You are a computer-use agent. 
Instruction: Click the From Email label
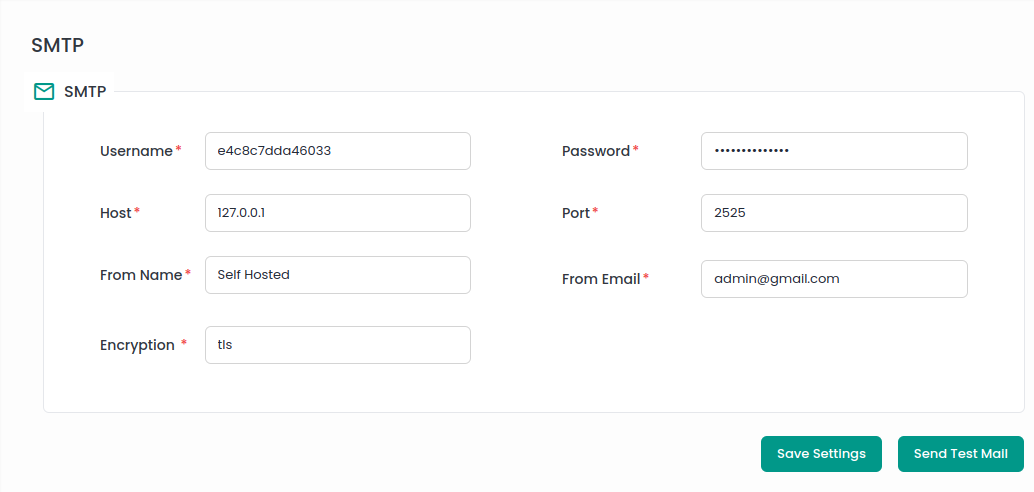600,279
